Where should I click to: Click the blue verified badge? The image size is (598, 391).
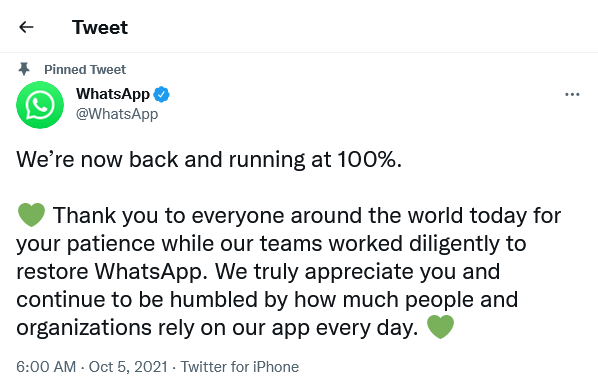point(161,94)
